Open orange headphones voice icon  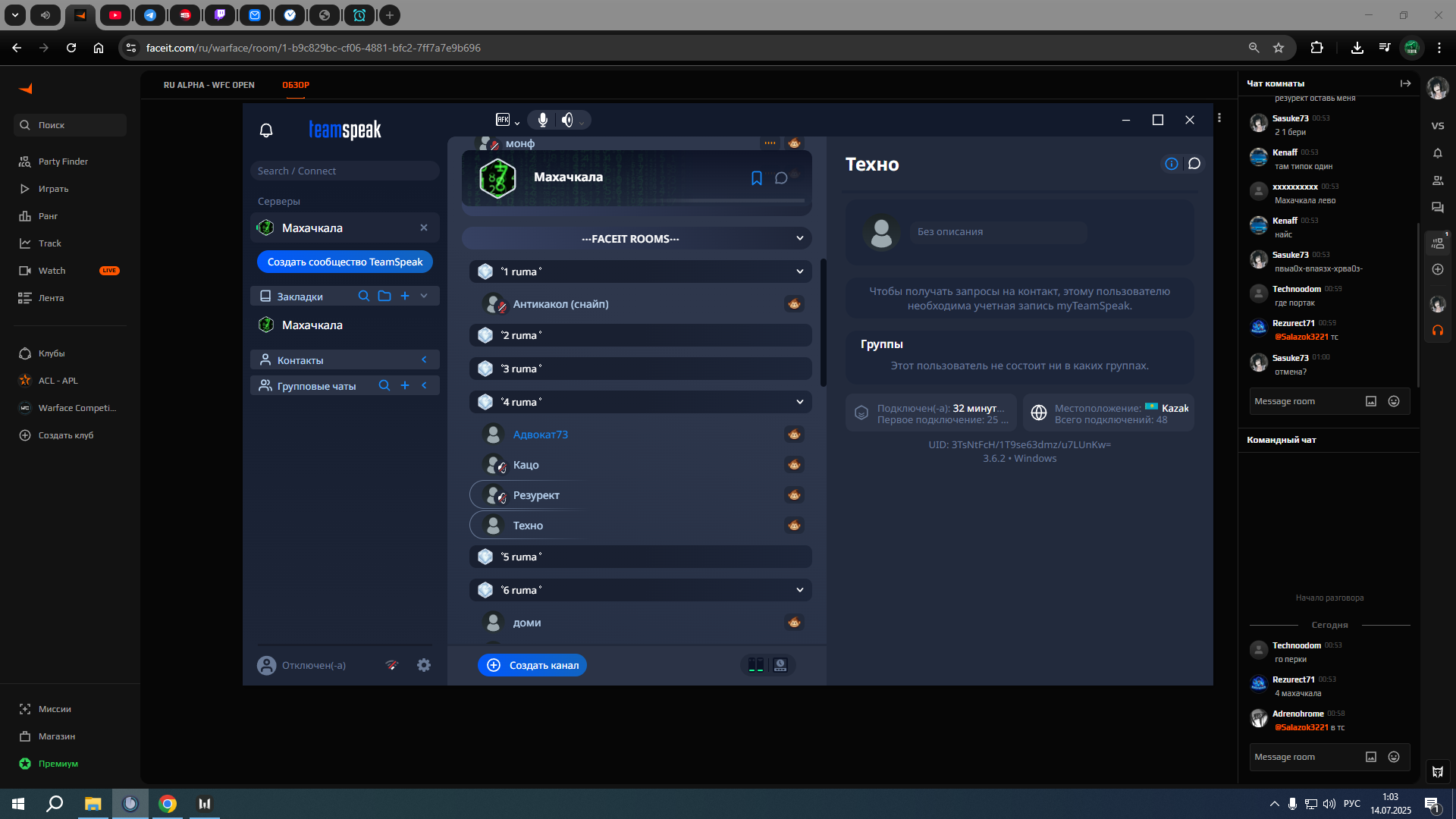1438,331
